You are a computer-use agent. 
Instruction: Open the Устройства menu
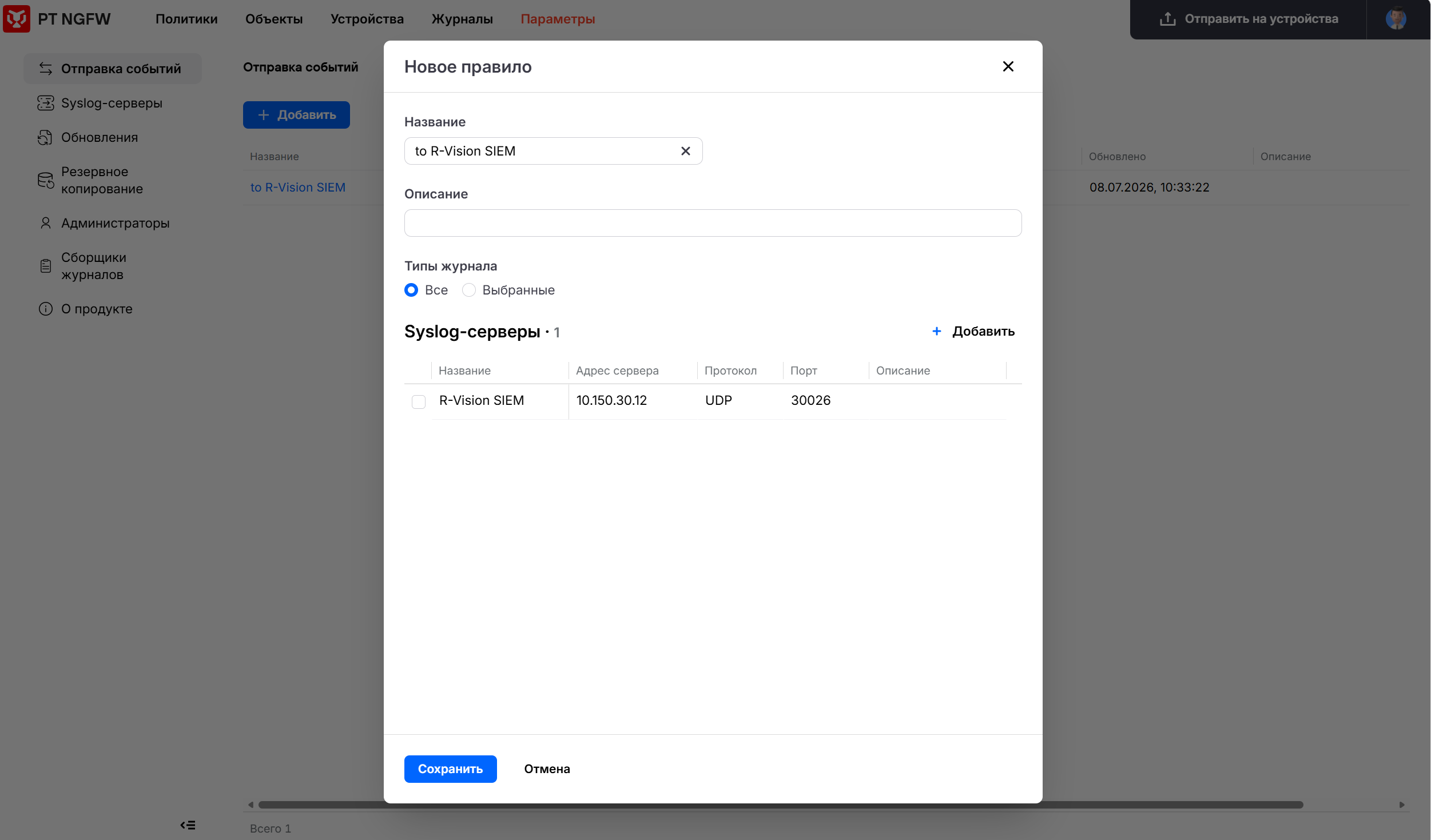click(x=367, y=19)
